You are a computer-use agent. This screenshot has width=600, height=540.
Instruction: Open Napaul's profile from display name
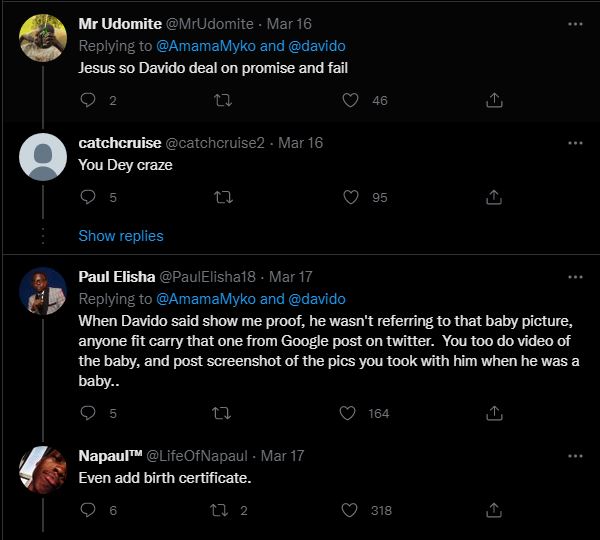[110, 456]
